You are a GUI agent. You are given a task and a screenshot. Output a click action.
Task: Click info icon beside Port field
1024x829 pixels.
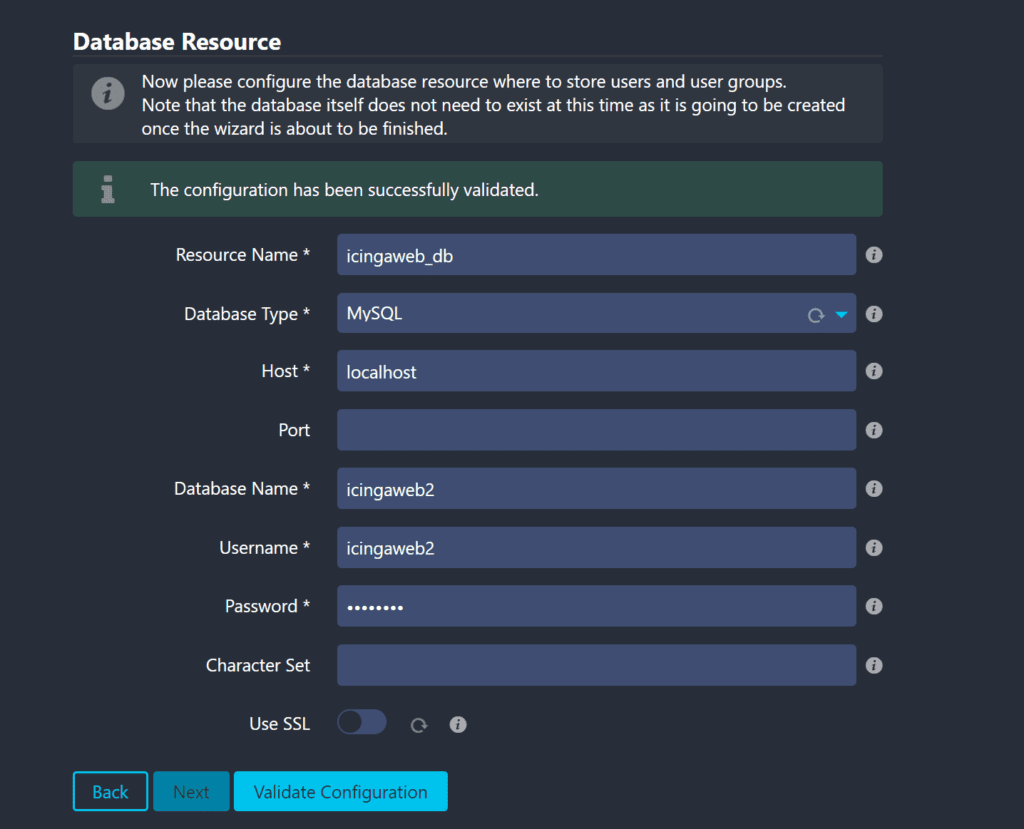click(x=873, y=430)
